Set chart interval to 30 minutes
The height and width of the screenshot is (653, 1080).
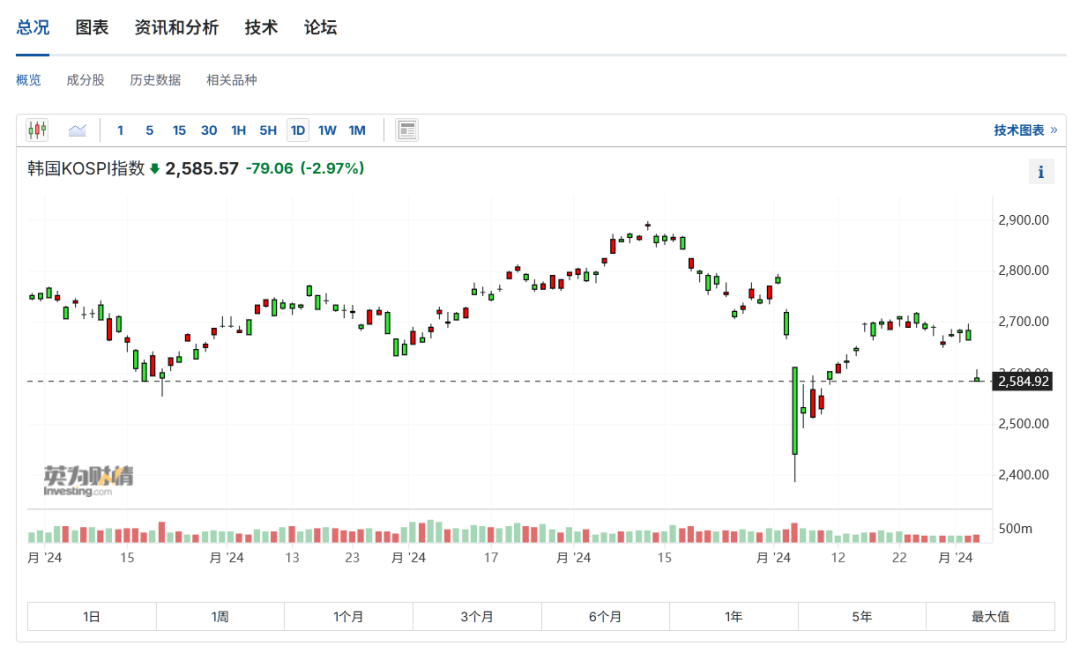(209, 130)
